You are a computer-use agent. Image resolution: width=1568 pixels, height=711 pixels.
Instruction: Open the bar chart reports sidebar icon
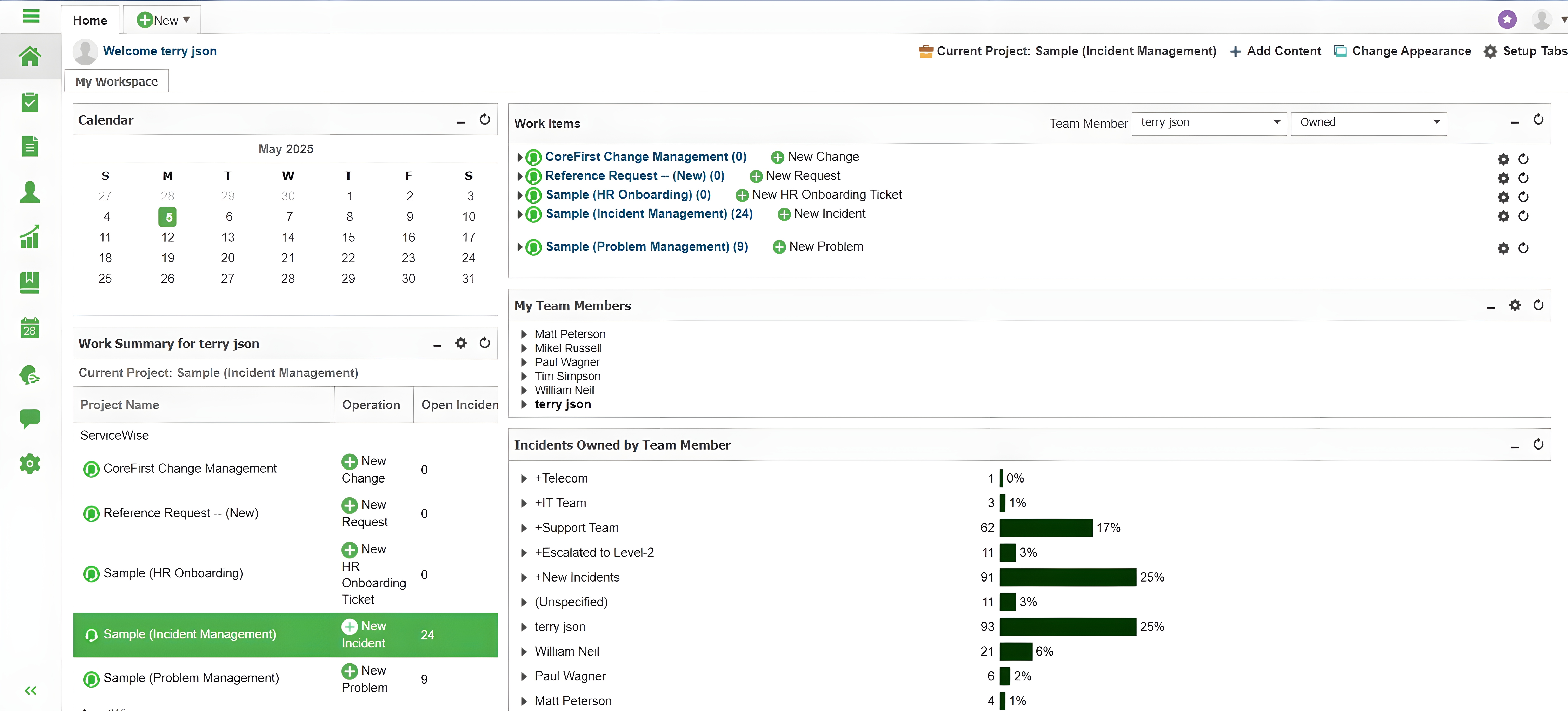coord(30,237)
